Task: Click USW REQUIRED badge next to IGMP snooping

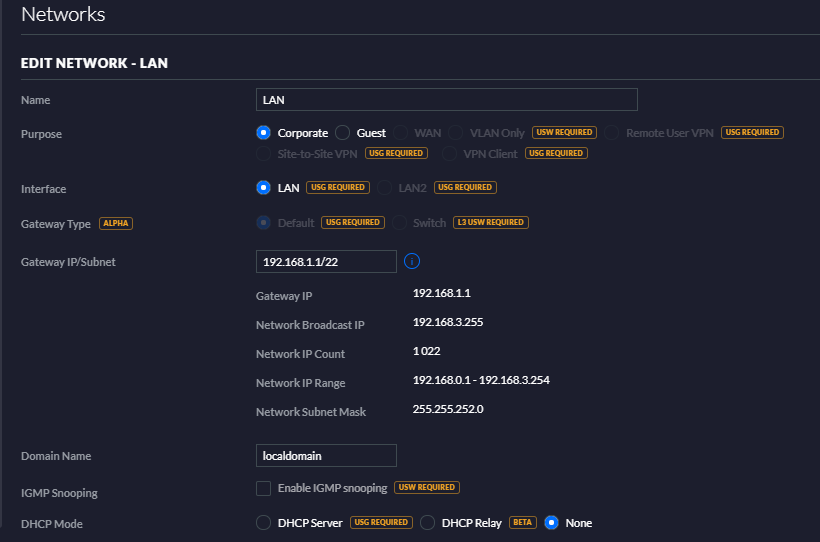Action: 427,488
